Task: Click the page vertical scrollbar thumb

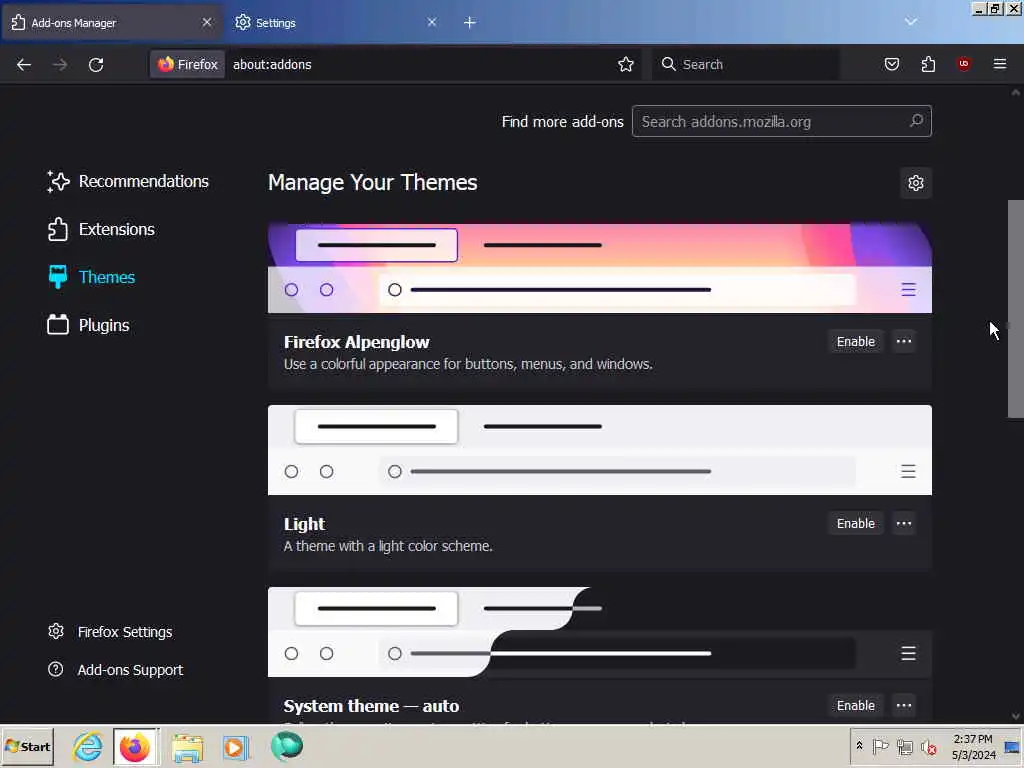Action: pyautogui.click(x=1016, y=308)
